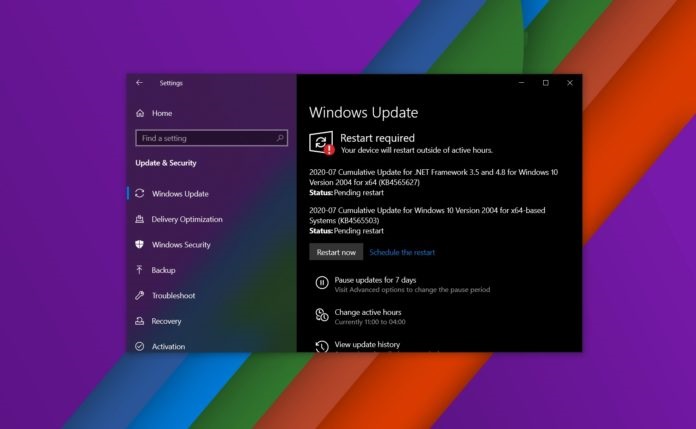Click the back arrow in Settings
Viewport: 696px width, 429px height.
point(139,83)
